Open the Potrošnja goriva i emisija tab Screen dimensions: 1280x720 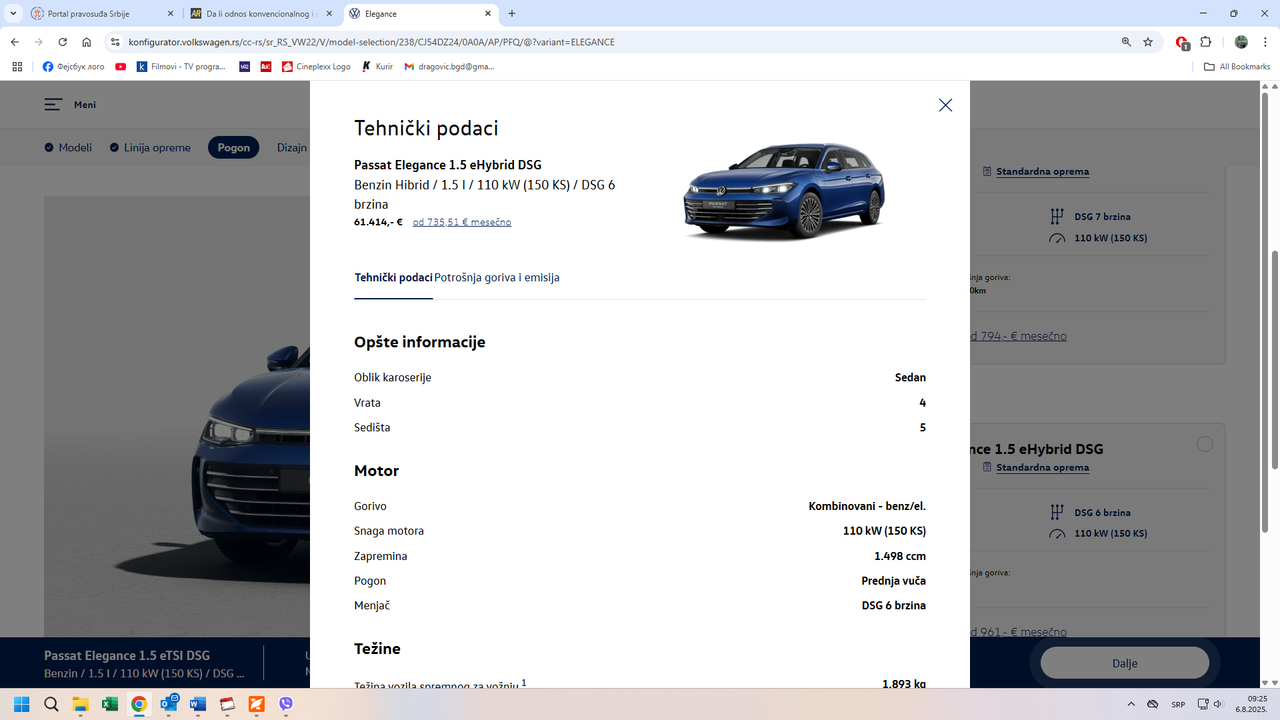click(497, 277)
